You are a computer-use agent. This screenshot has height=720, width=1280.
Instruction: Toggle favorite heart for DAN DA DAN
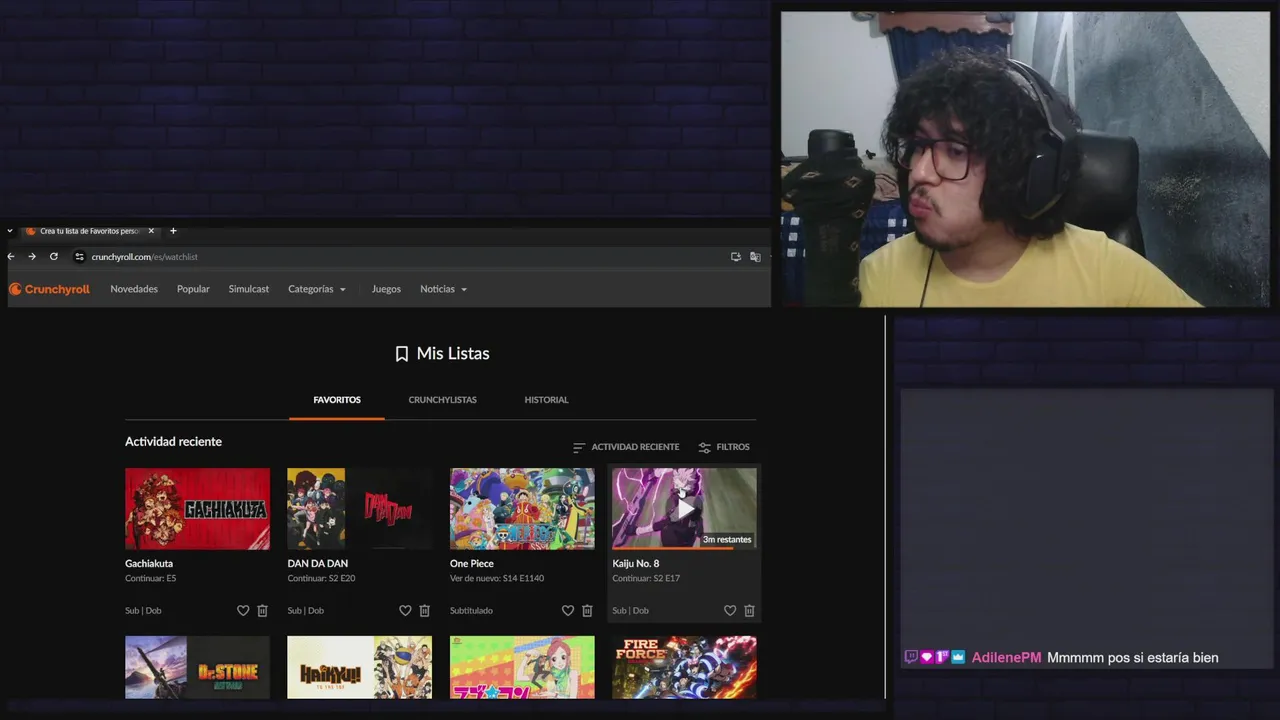point(405,611)
